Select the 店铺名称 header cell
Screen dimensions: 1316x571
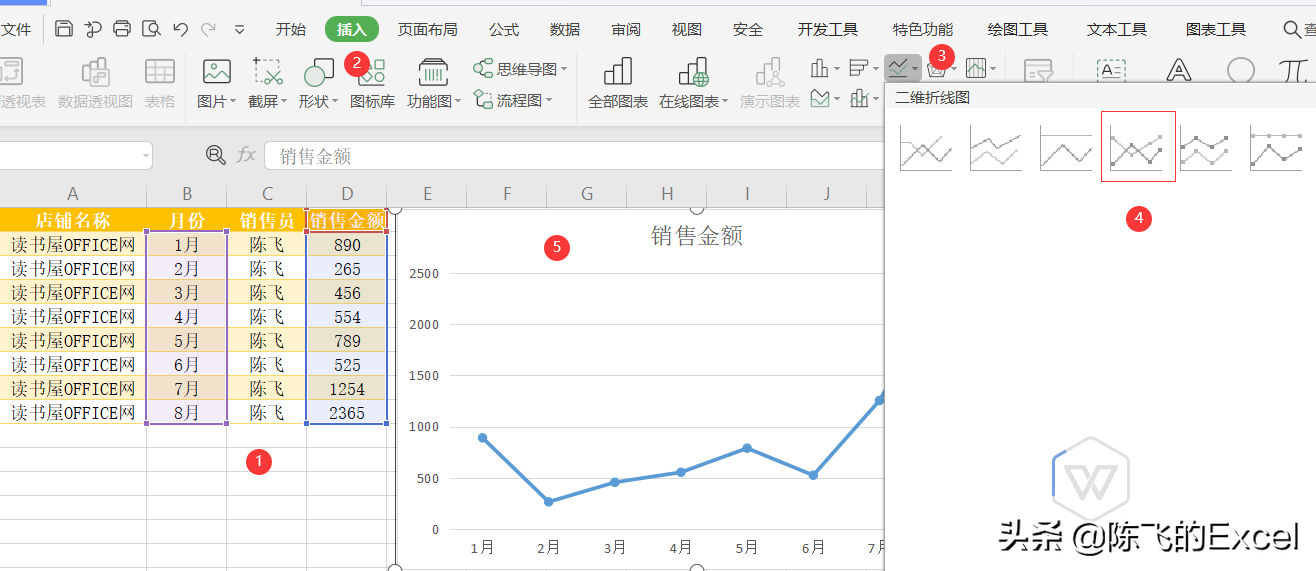coord(73,220)
